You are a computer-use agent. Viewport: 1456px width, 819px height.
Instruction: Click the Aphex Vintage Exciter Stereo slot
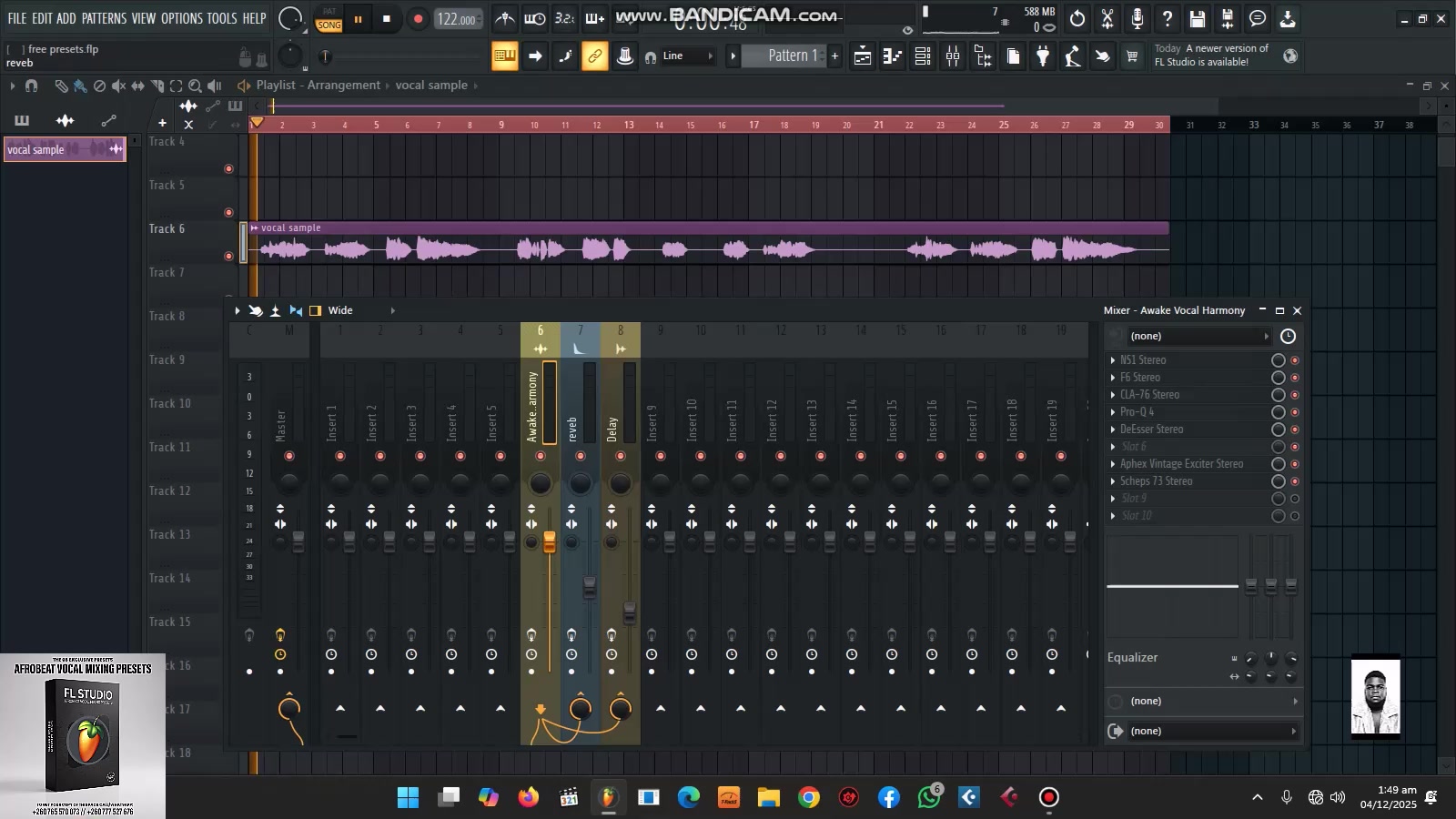pos(1181,464)
